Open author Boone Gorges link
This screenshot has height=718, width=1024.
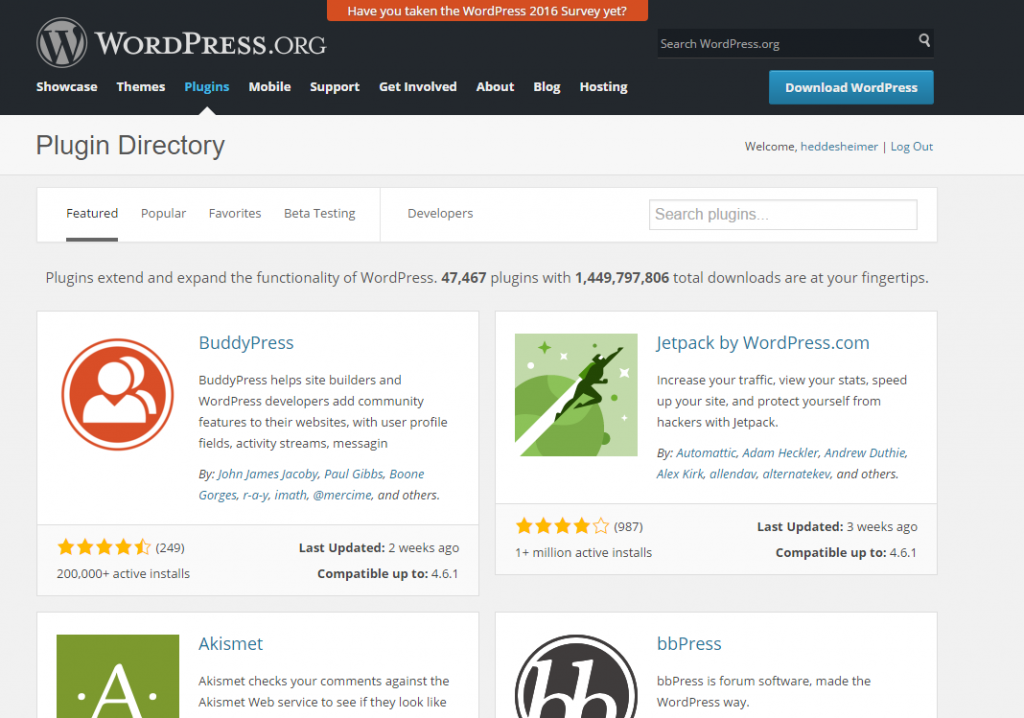pyautogui.click(x=312, y=484)
